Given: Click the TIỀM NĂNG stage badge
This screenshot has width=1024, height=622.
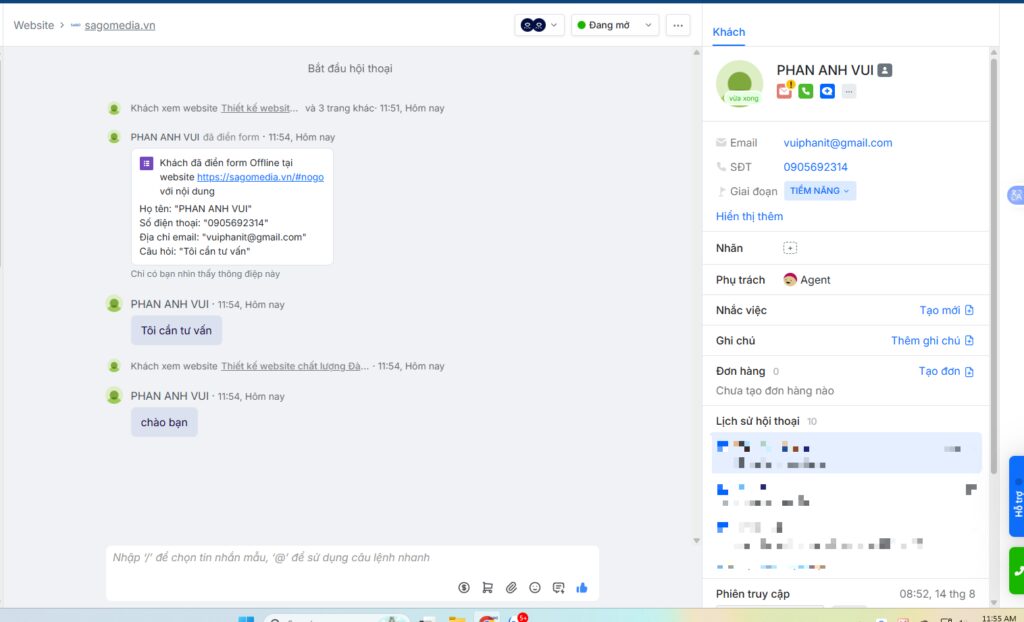Looking at the screenshot, I should pos(820,191).
